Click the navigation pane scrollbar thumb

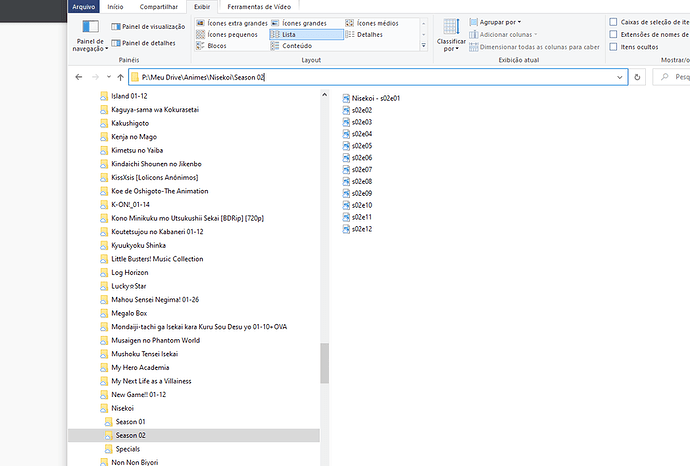325,363
